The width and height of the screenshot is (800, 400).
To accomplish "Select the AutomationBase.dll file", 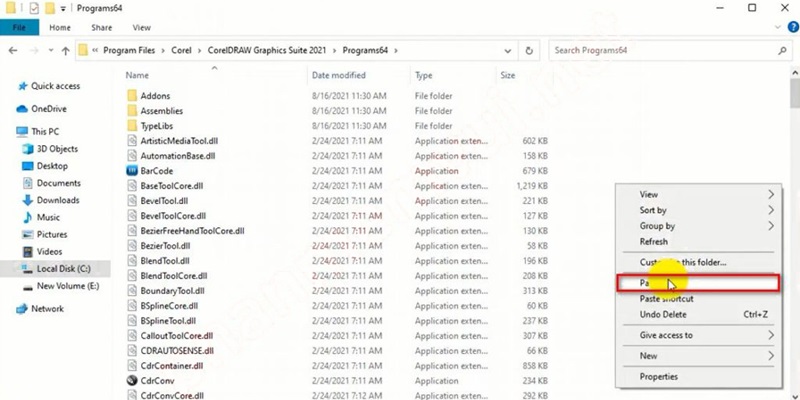I will click(178, 156).
